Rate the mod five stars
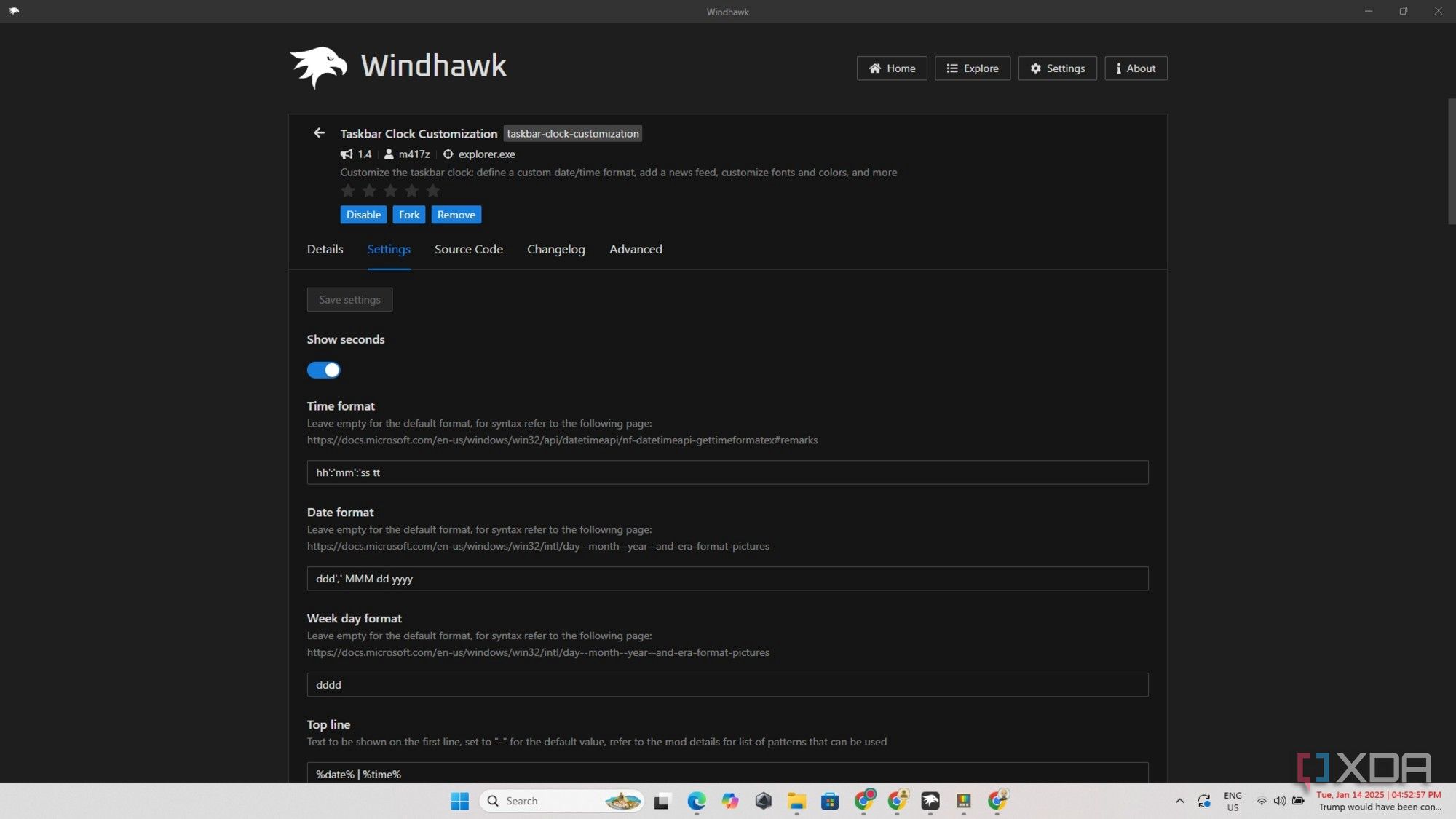This screenshot has width=1456, height=819. [x=433, y=191]
